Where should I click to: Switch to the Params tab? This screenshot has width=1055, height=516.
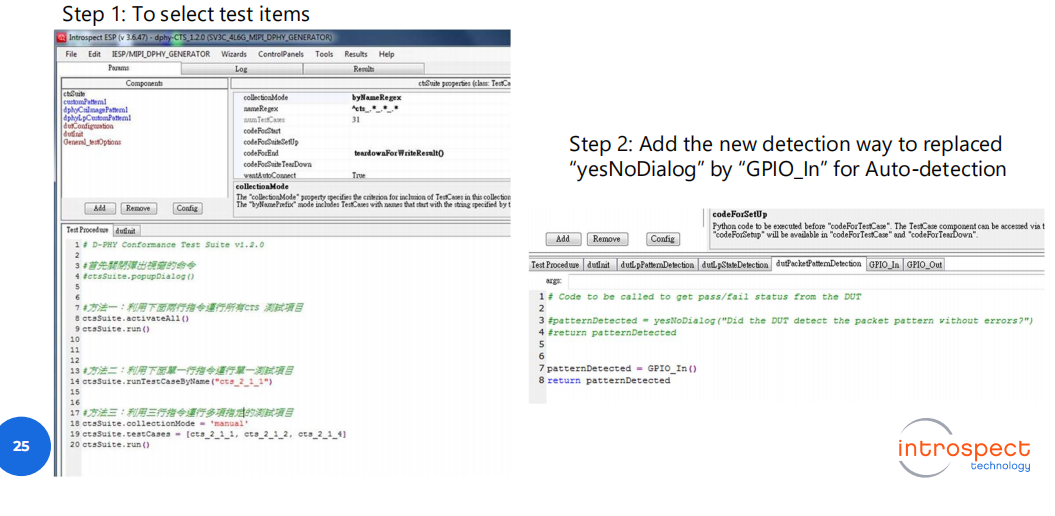[119, 68]
